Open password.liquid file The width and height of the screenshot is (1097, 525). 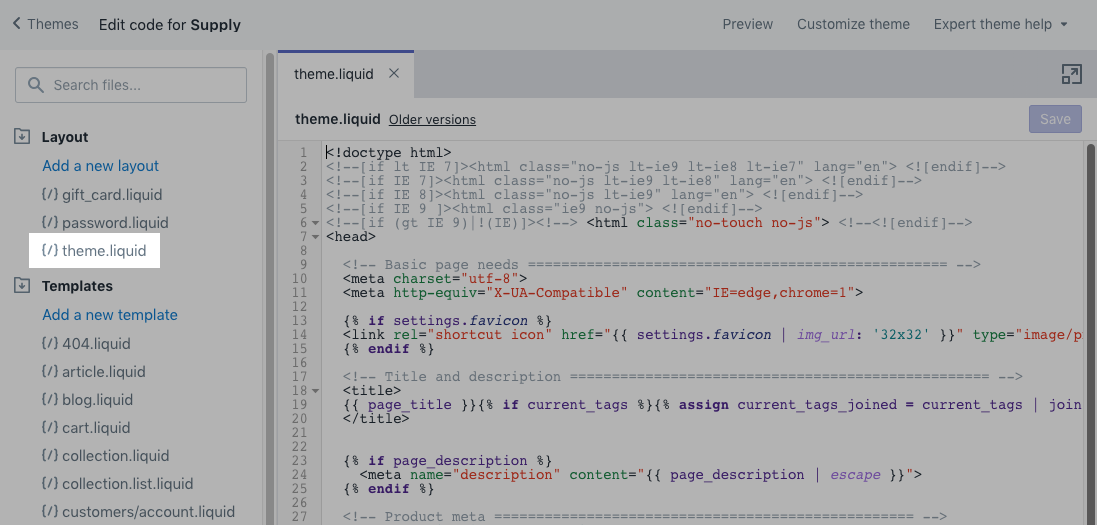click(x=114, y=222)
